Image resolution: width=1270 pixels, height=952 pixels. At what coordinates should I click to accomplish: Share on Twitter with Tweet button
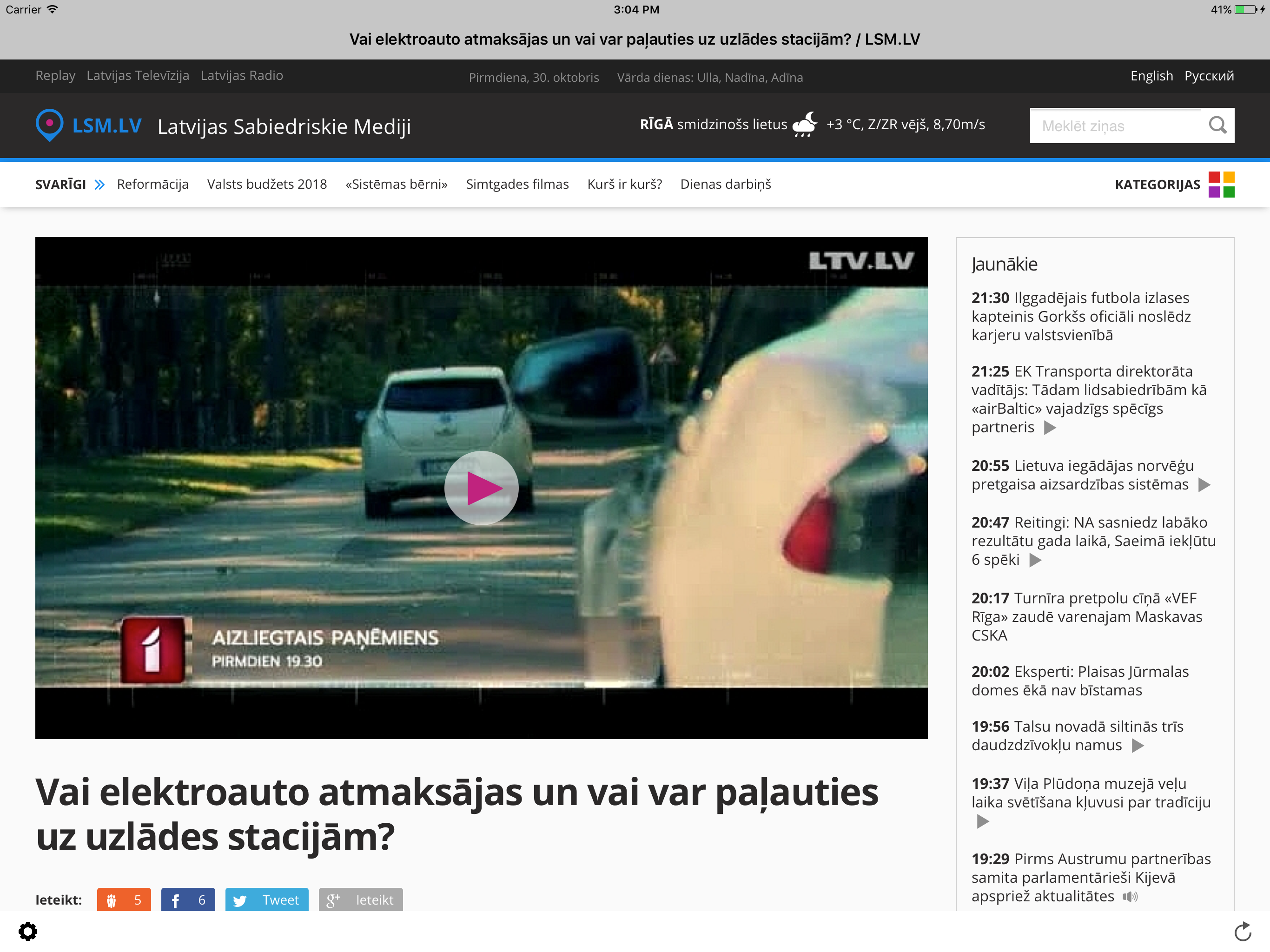[266, 899]
